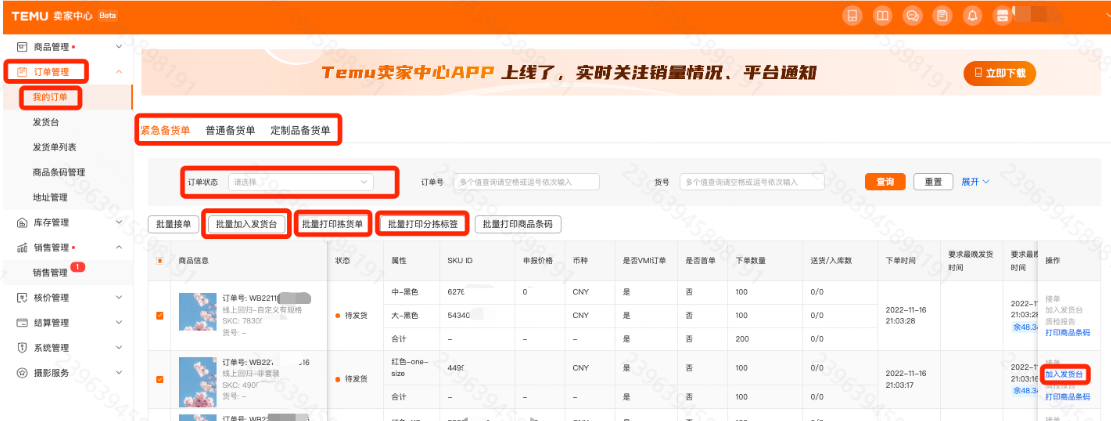The height and width of the screenshot is (421, 1111).
Task: Collapse the 销售管理 parent menu chevron
Action: [119, 247]
